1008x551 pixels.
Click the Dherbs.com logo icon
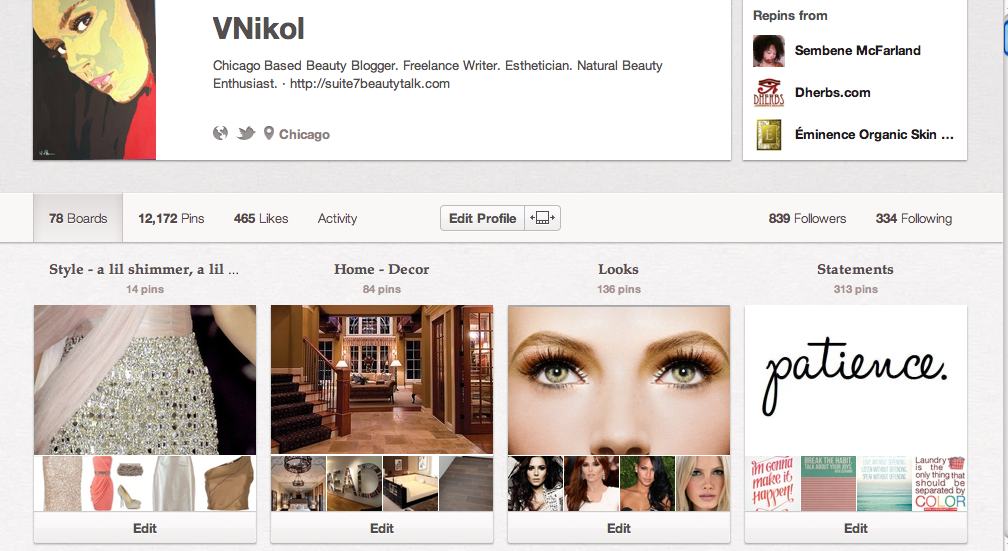click(x=768, y=92)
